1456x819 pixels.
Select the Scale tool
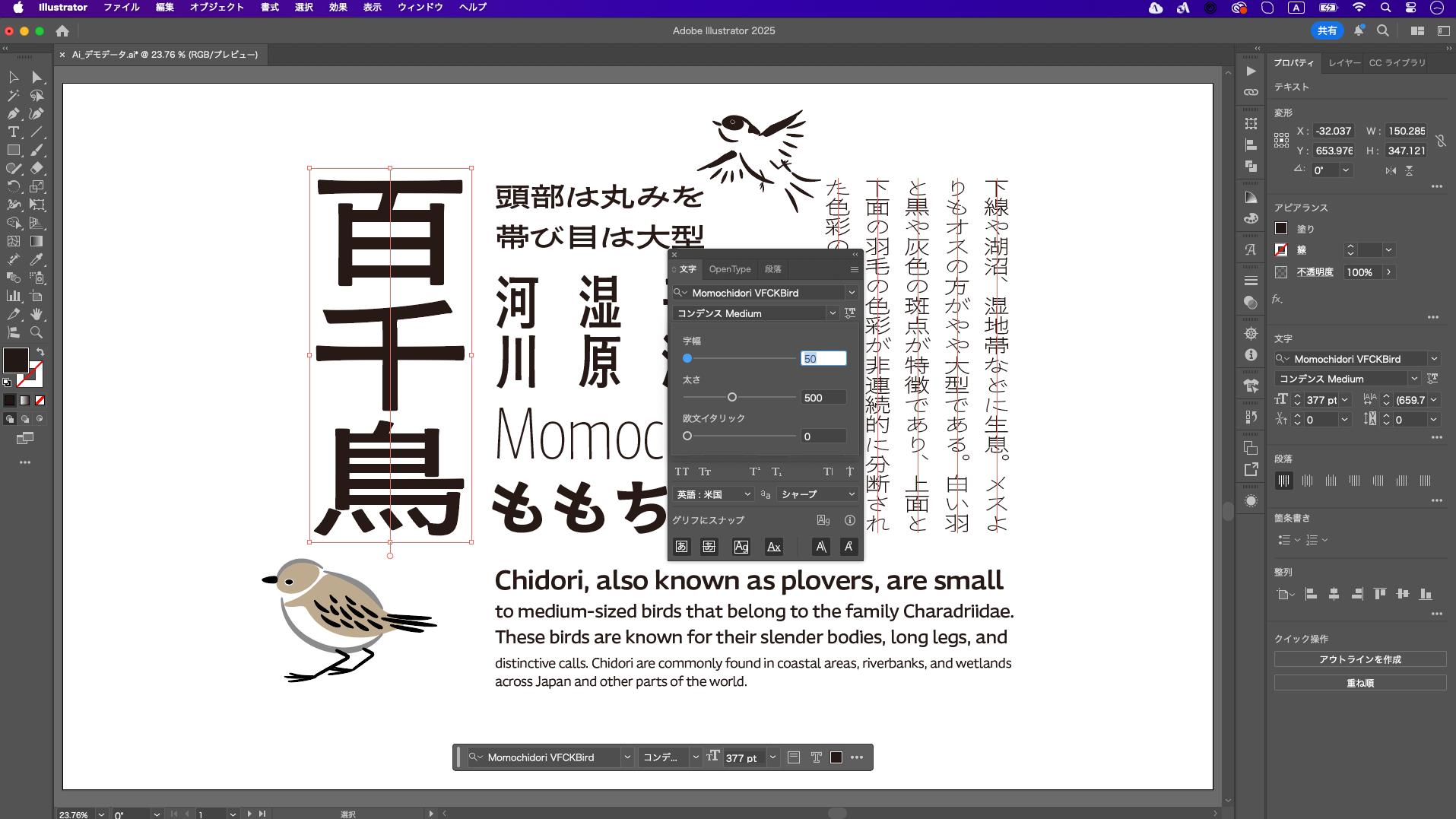pyautogui.click(x=36, y=186)
